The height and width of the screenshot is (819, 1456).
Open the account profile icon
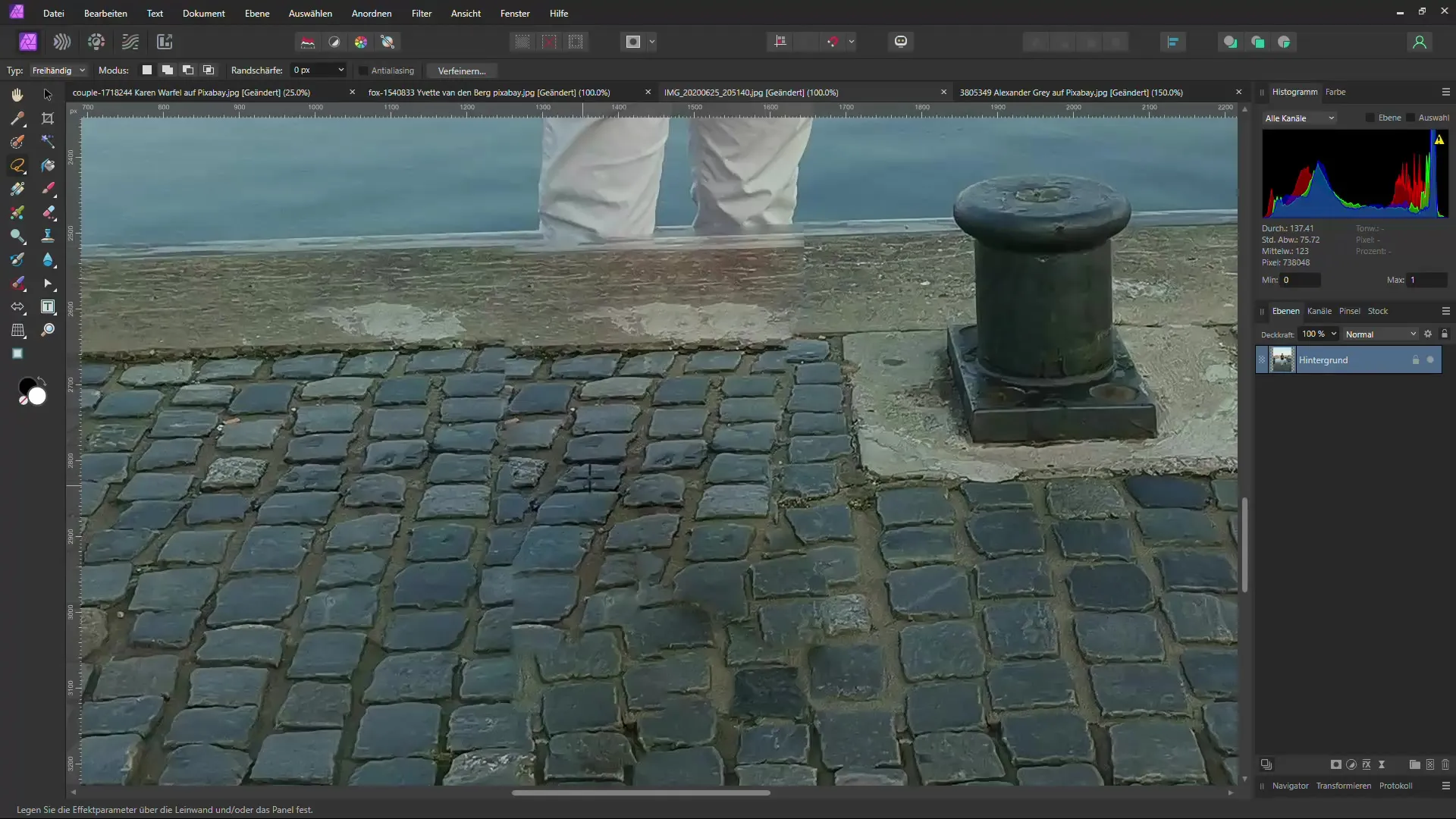pos(1420,42)
